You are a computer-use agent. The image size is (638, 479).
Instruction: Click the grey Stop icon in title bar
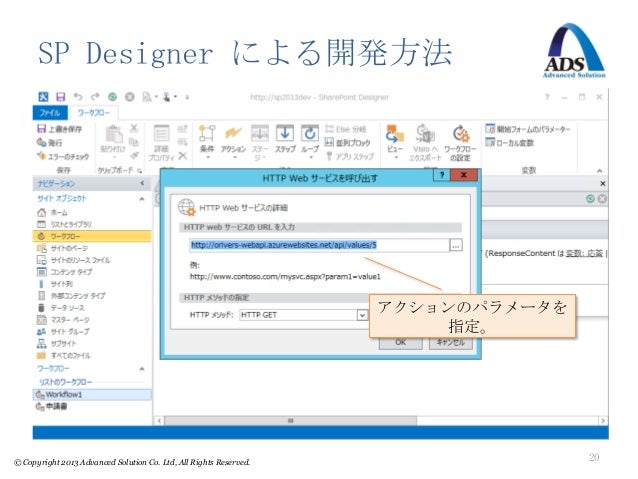(130, 97)
